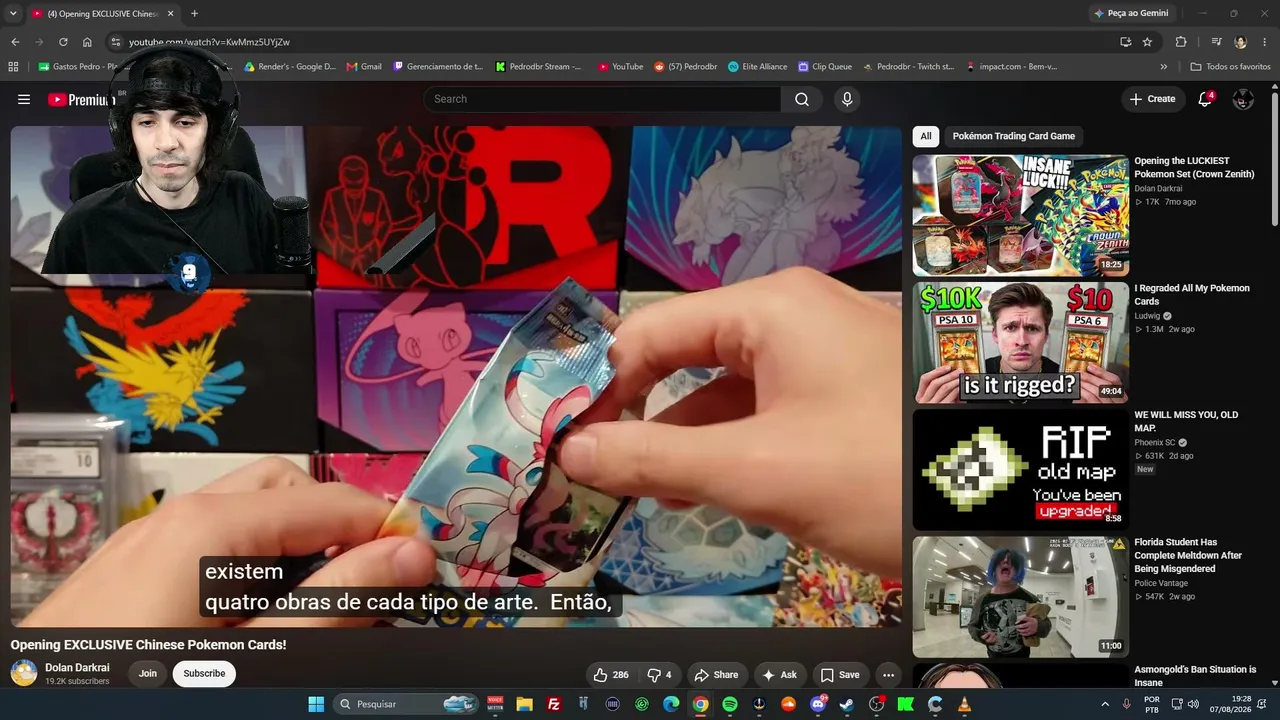Go back to previous page
The width and height of the screenshot is (1280, 720).
[15, 42]
